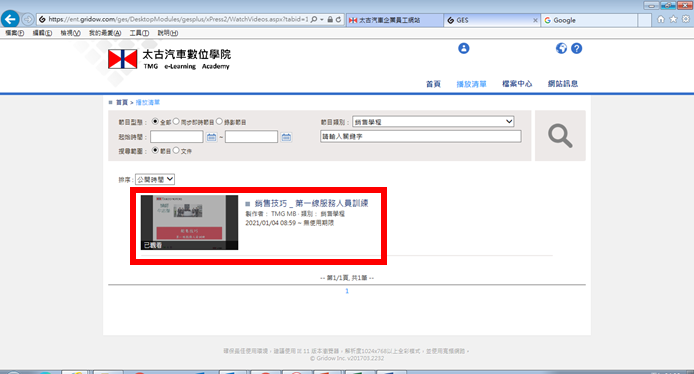This screenshot has height=374, width=694.
Task: Click the help question mark icon
Action: click(x=576, y=48)
